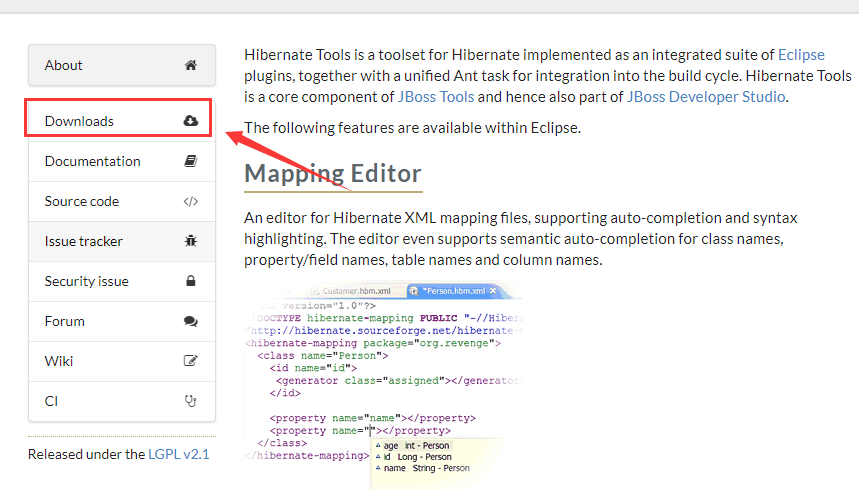The image size is (859, 490).
Task: Click the Mapping Editor heading
Action: coord(333,174)
